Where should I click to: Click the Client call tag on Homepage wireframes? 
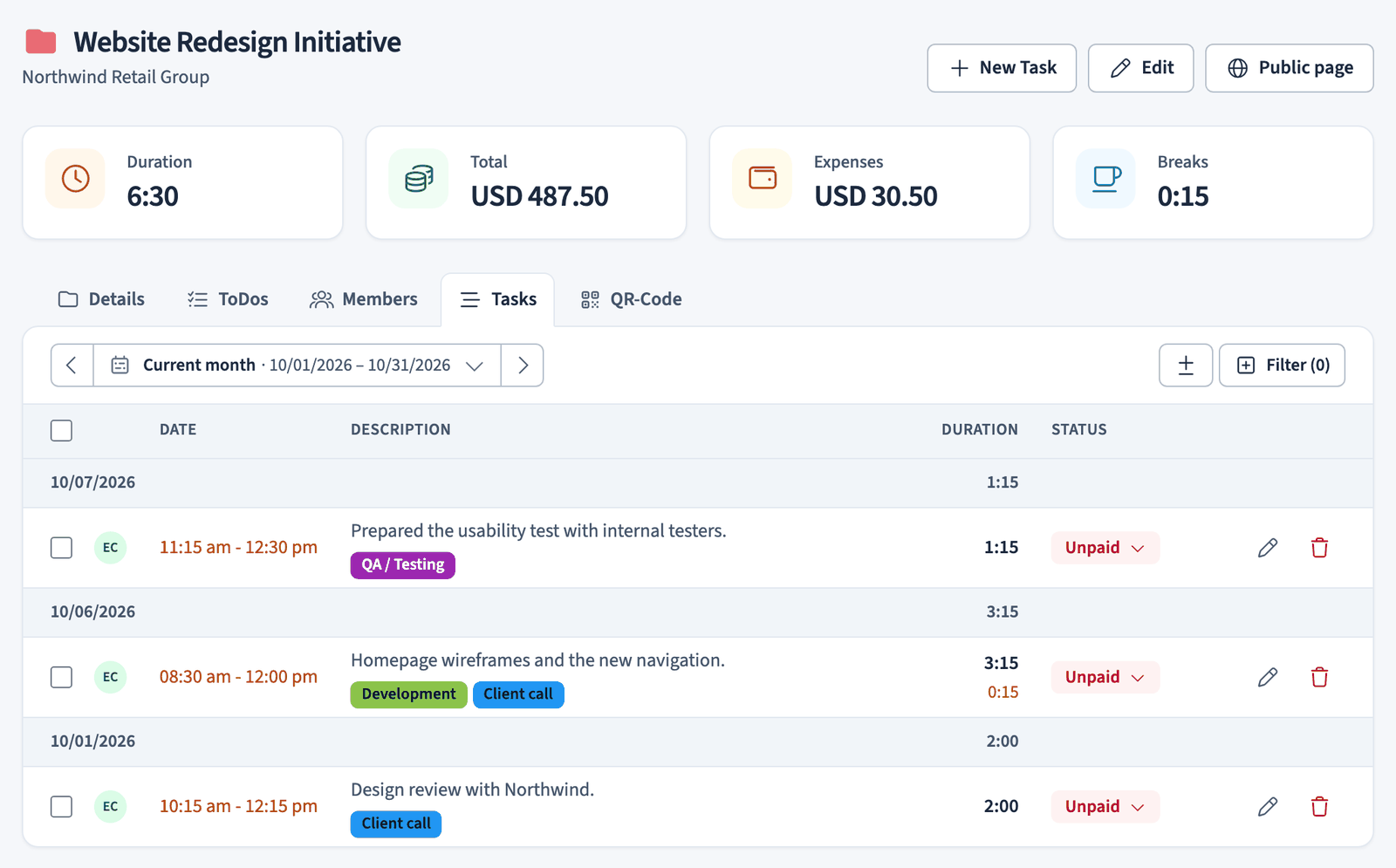[518, 694]
